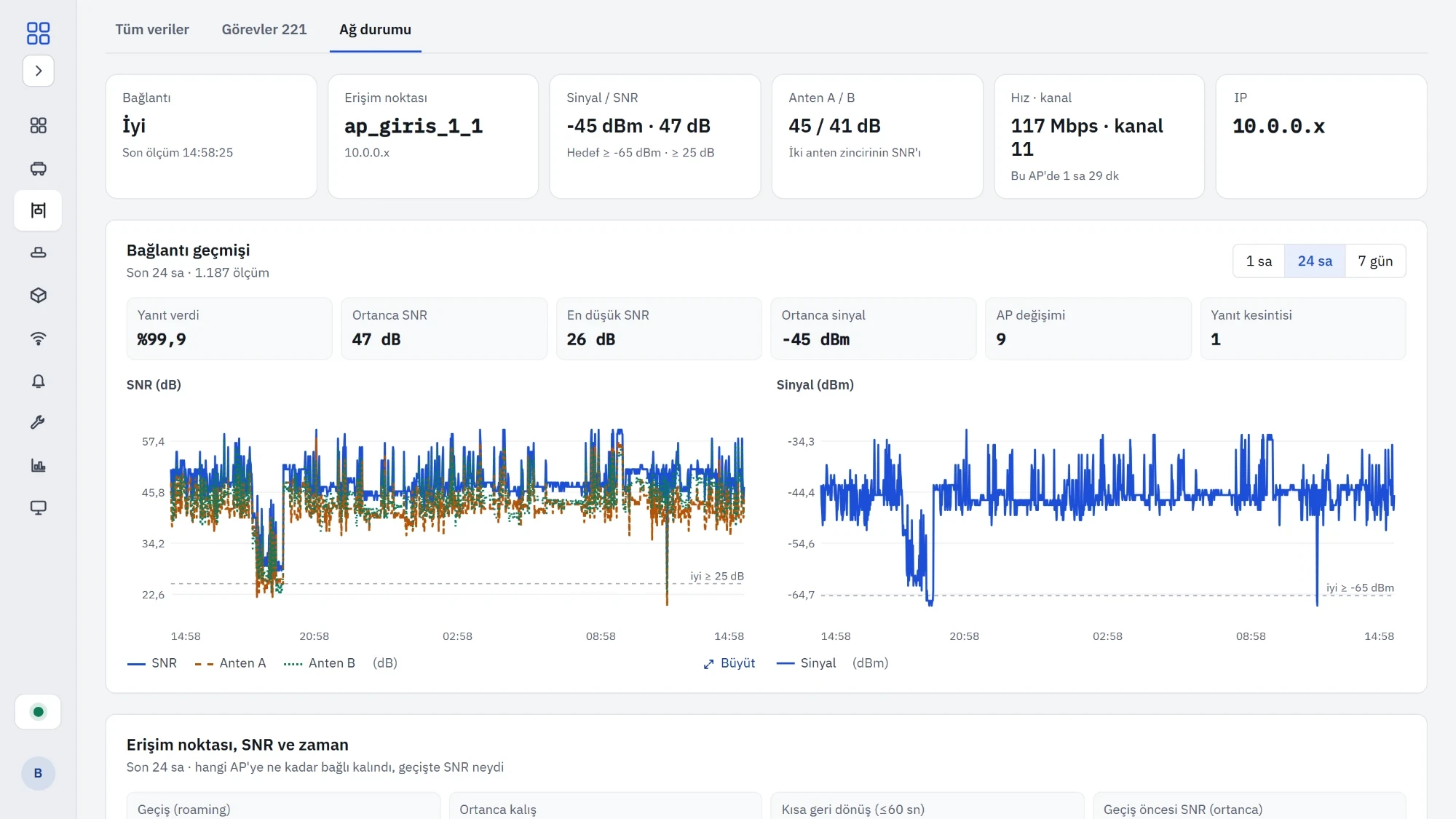Image resolution: width=1456 pixels, height=819 pixels.
Task: Toggle the Sinyal series in legend
Action: (x=807, y=663)
